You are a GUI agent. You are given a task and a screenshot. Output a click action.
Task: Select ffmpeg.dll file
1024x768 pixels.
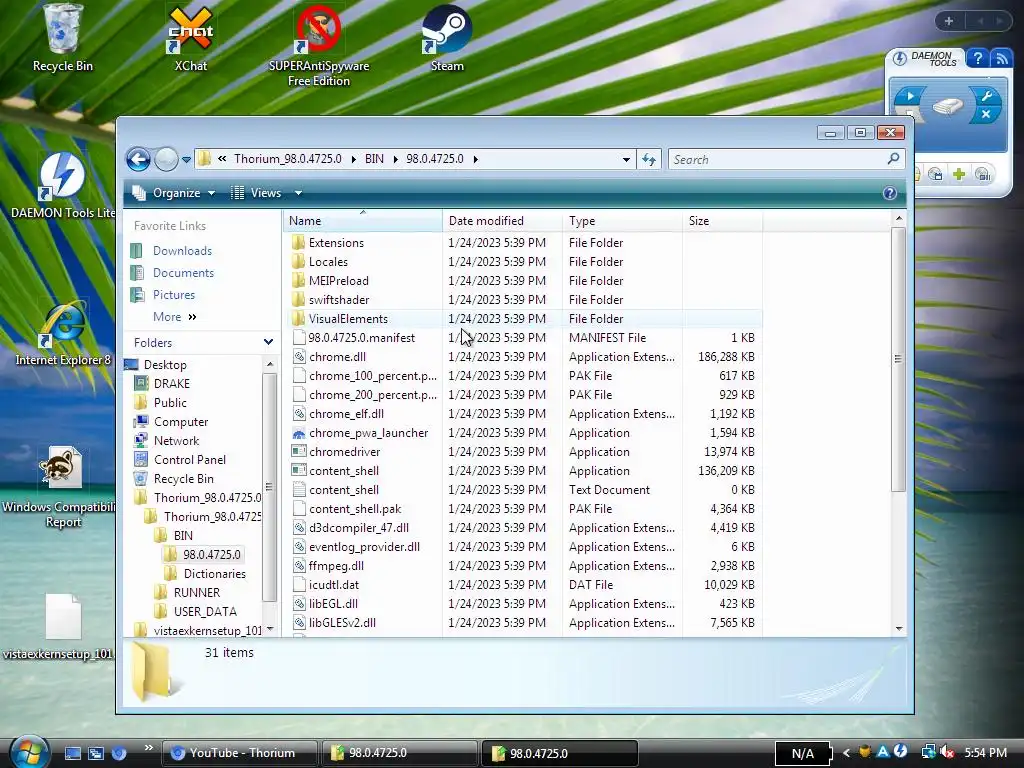[x=336, y=566]
